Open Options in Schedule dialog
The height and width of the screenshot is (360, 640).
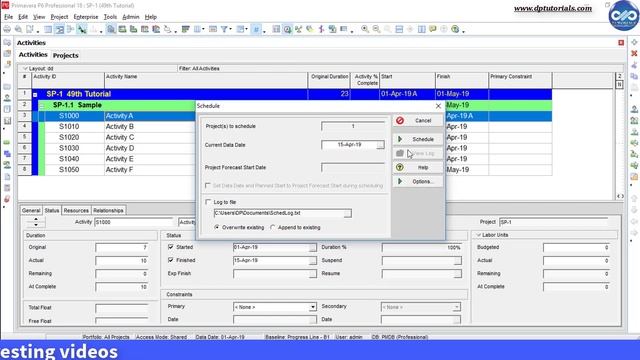coord(417,181)
